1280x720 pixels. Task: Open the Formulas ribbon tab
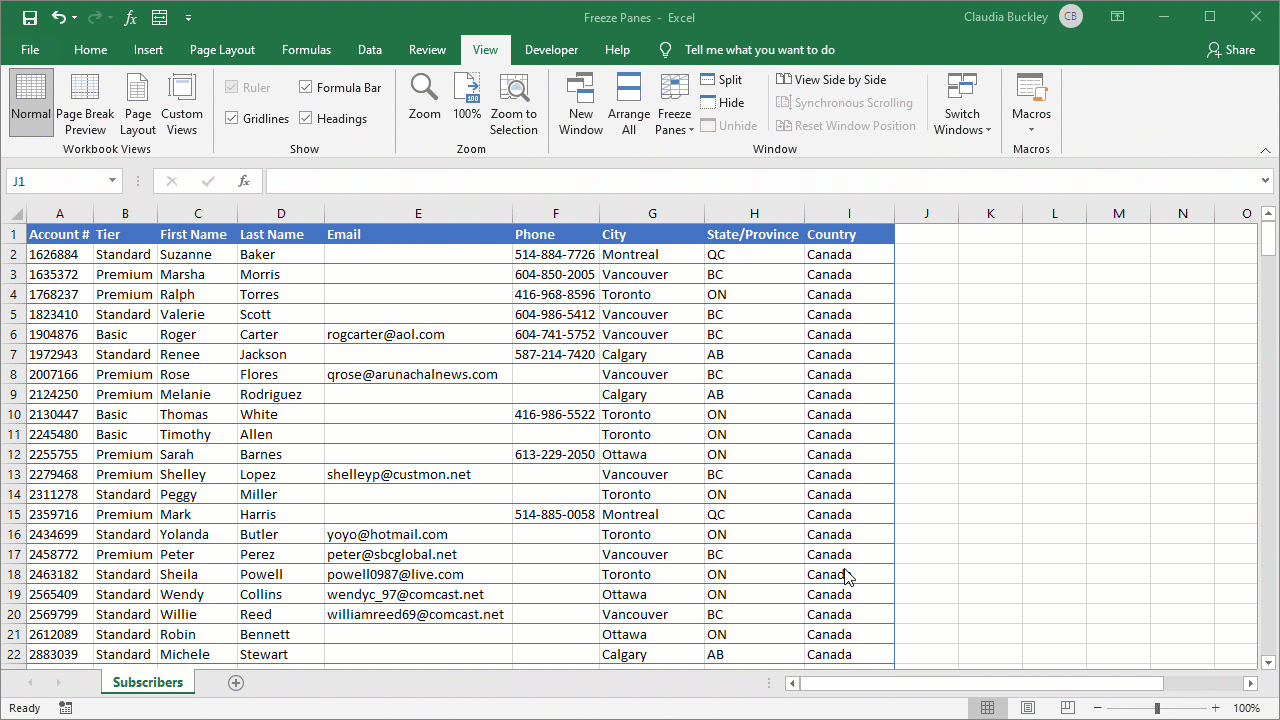click(x=306, y=50)
